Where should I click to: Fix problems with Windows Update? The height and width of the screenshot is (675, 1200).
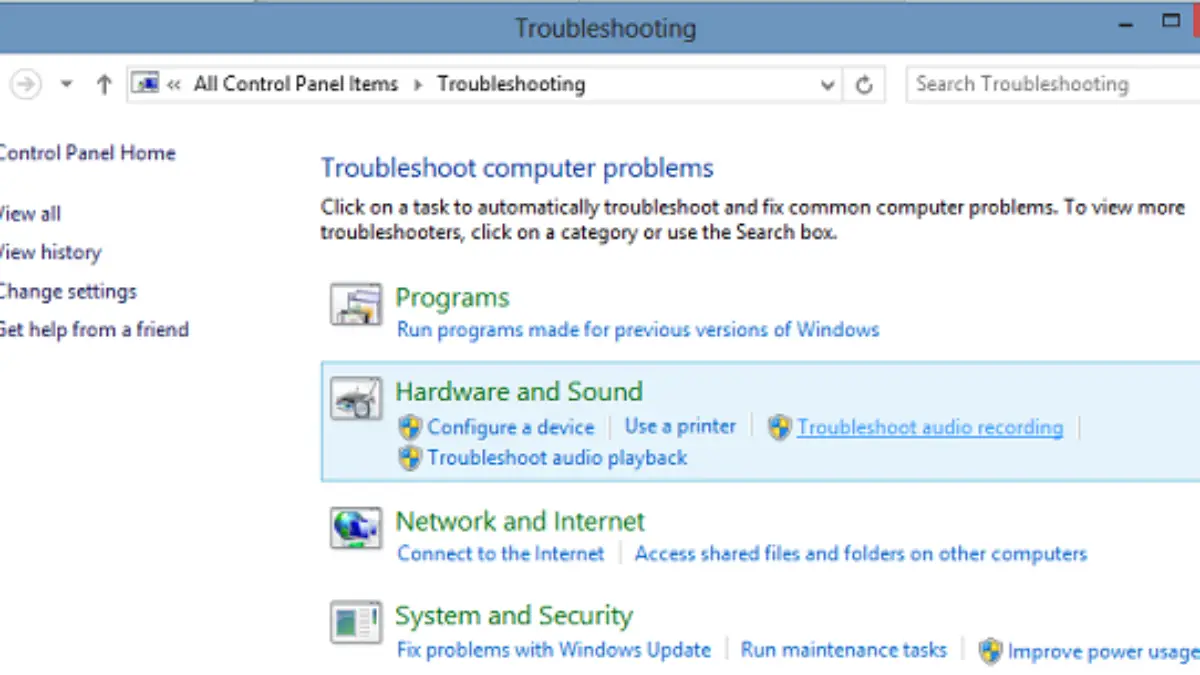pyautogui.click(x=554, y=650)
